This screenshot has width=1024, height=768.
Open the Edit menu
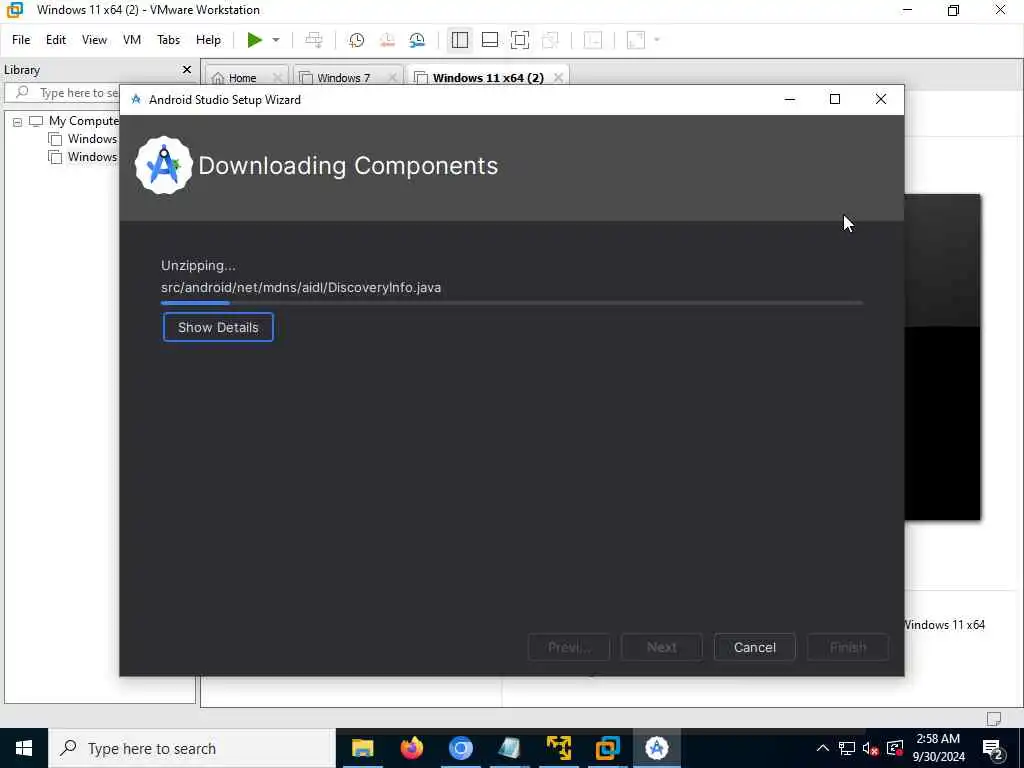click(x=56, y=40)
